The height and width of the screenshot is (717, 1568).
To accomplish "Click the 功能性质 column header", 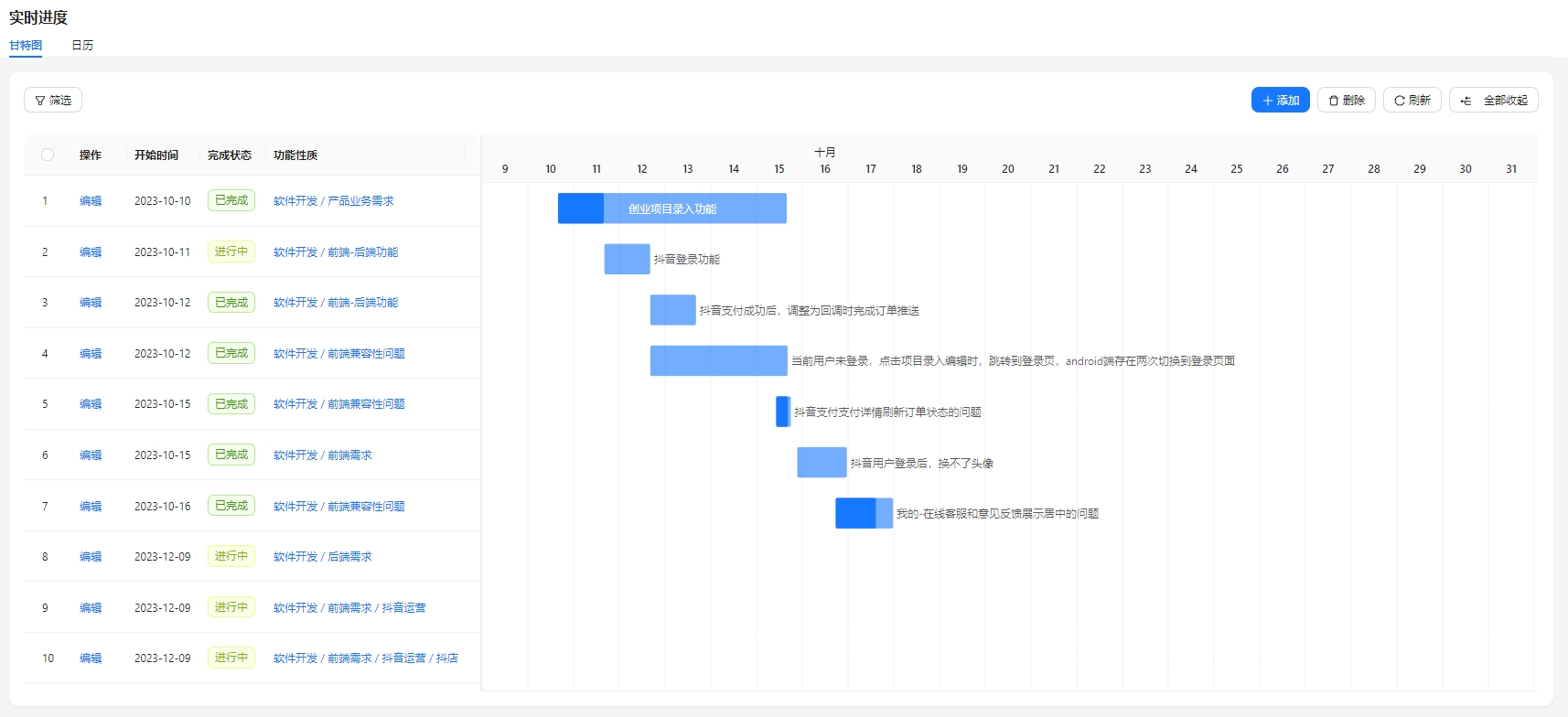I will click(x=295, y=155).
